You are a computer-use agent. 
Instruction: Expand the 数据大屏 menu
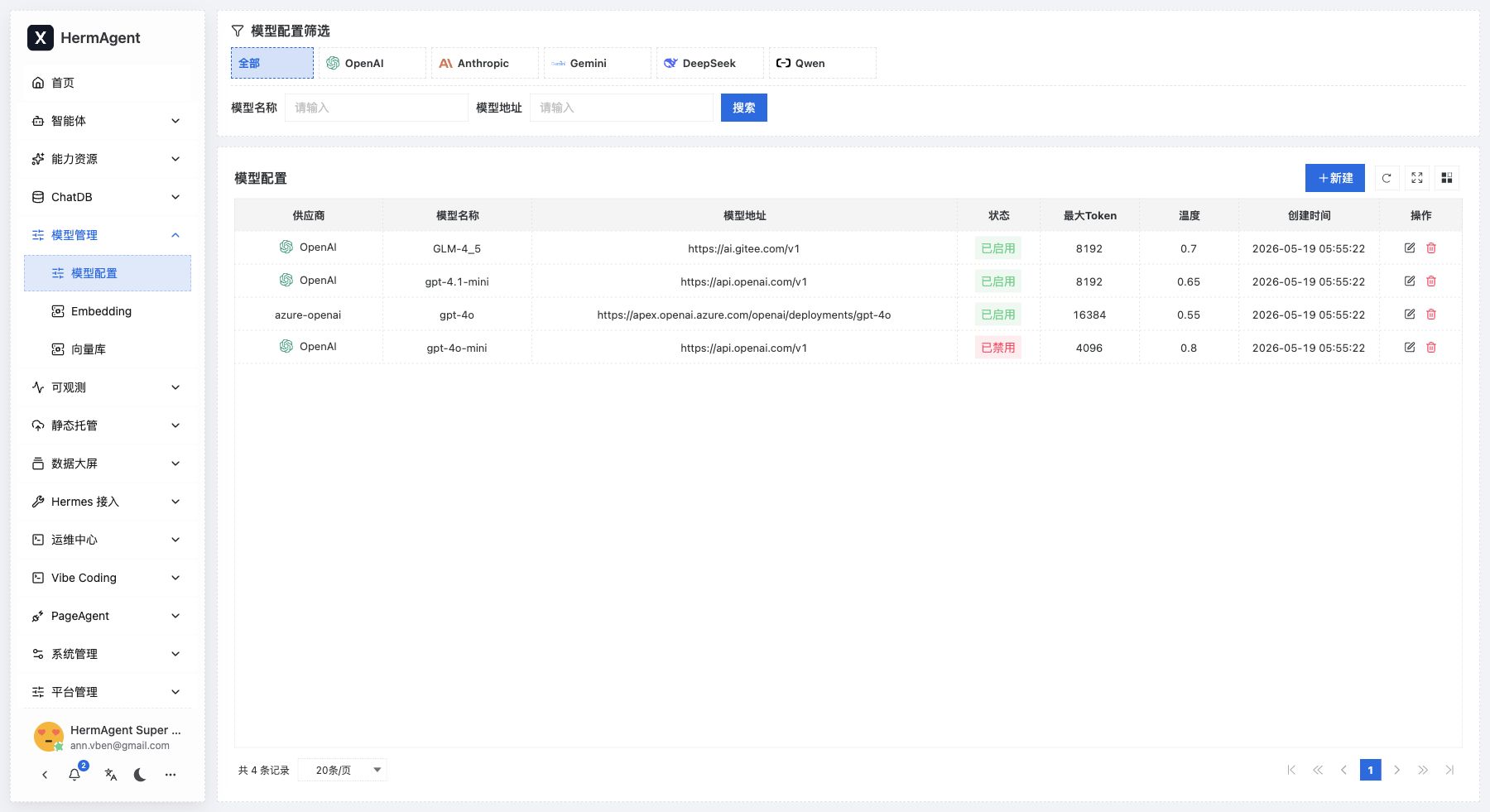(108, 464)
